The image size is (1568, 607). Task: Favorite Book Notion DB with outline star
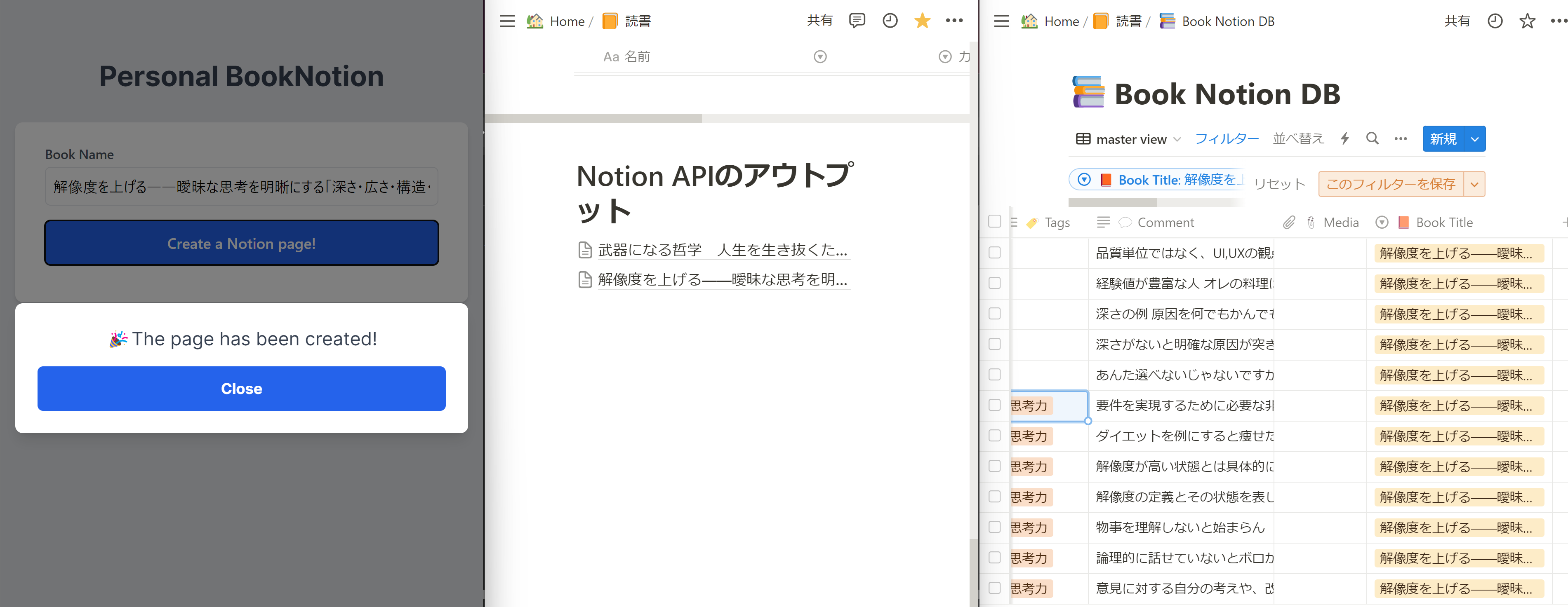pyautogui.click(x=1527, y=22)
